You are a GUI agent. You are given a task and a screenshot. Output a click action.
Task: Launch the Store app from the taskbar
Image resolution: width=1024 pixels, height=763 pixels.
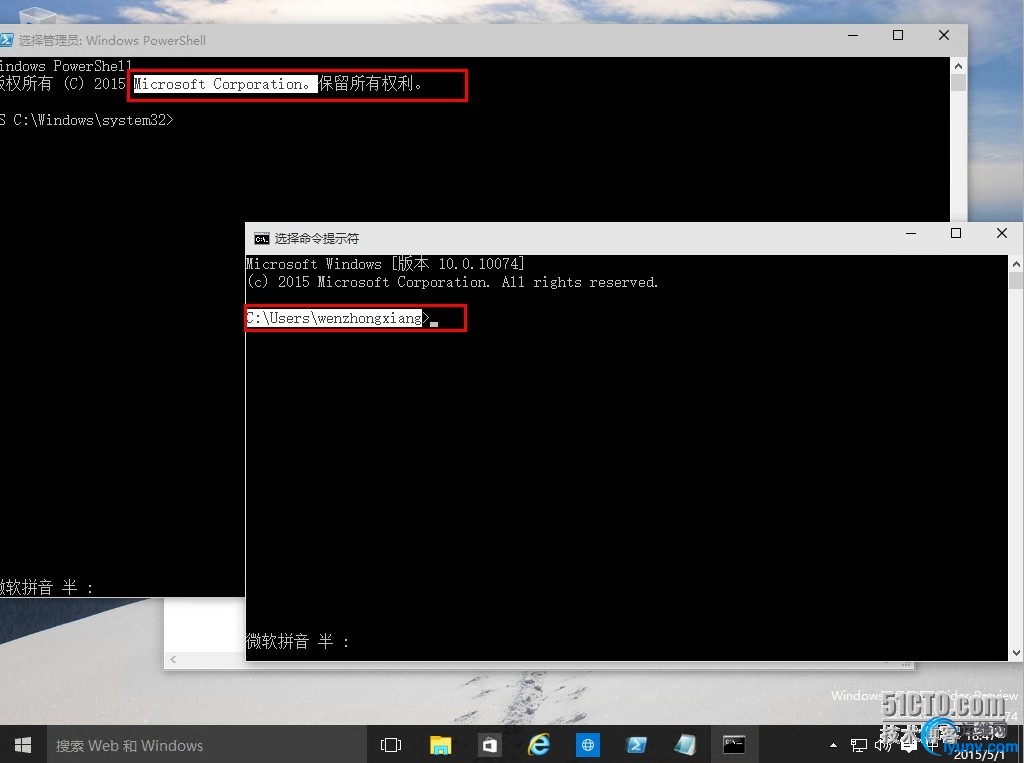tap(490, 745)
